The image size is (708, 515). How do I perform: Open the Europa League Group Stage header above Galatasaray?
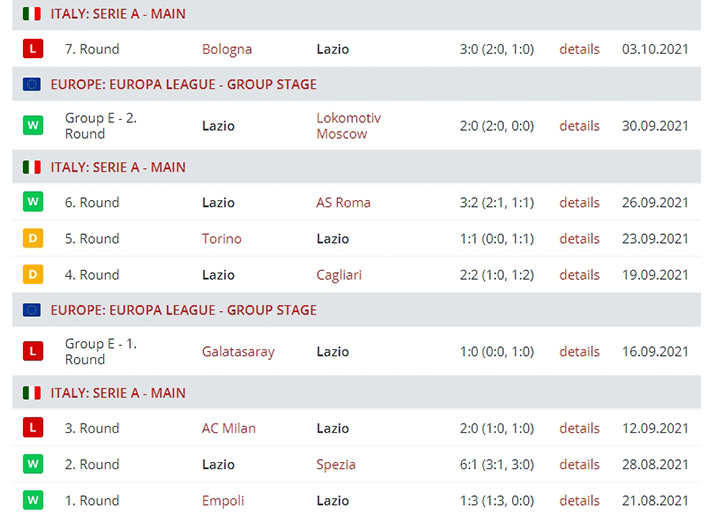pyautogui.click(x=183, y=310)
